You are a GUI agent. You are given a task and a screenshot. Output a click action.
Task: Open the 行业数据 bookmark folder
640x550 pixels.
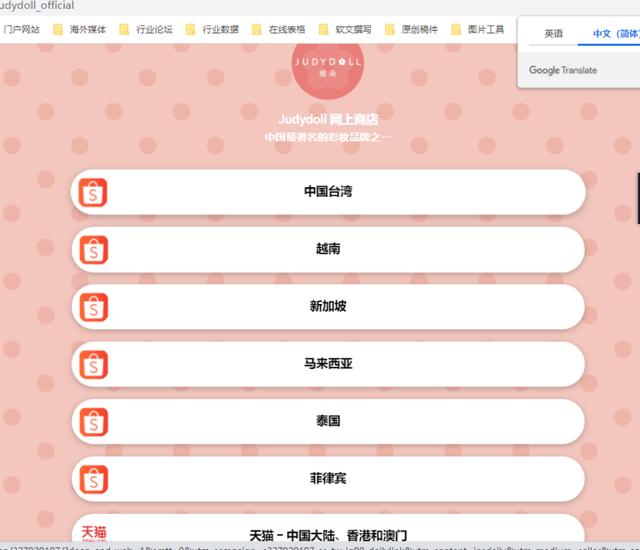(x=212, y=29)
